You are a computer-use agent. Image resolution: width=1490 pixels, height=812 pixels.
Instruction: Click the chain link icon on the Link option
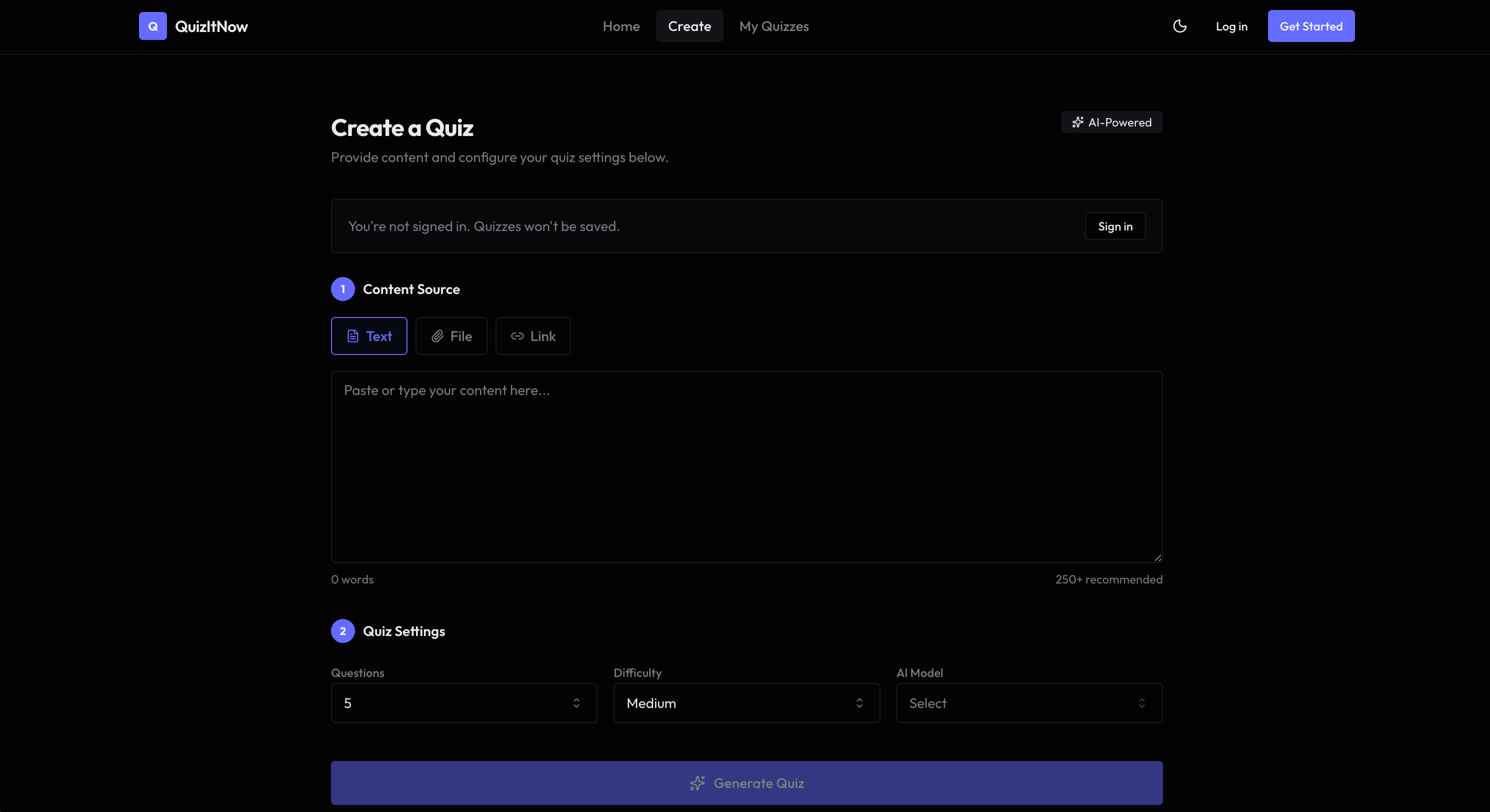point(518,336)
